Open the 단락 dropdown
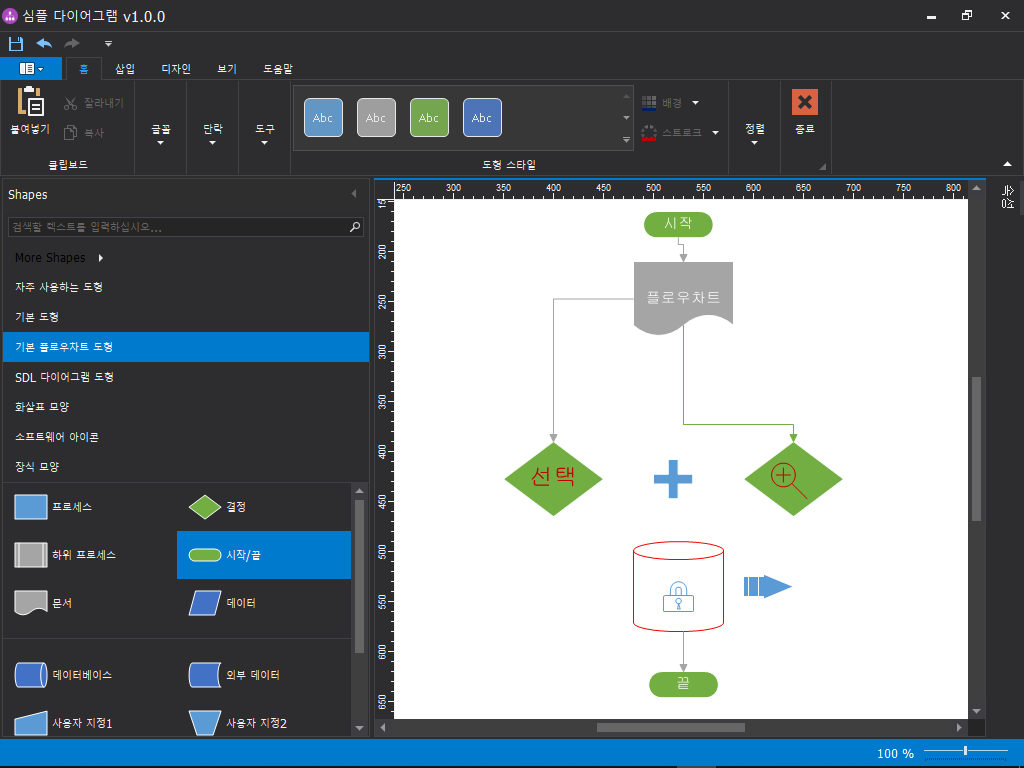The height and width of the screenshot is (768, 1024). click(212, 134)
